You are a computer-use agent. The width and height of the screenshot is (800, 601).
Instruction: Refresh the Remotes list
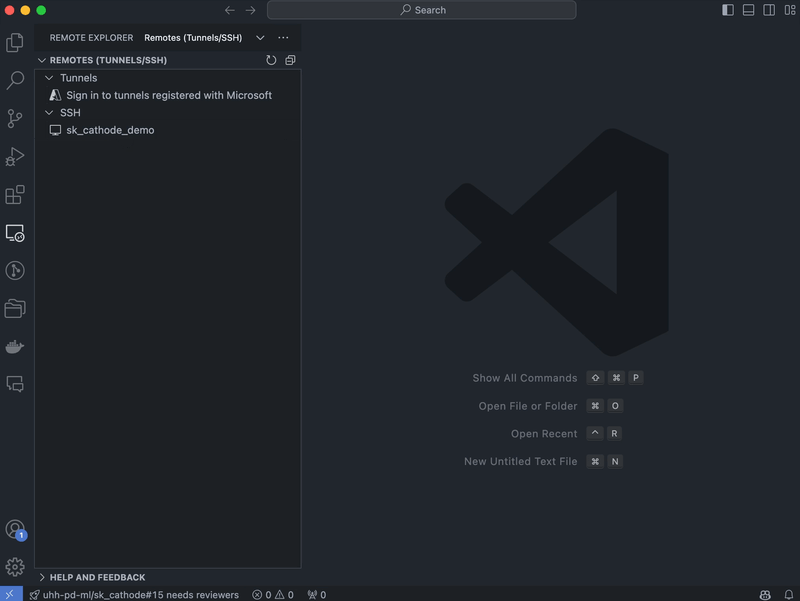[271, 60]
